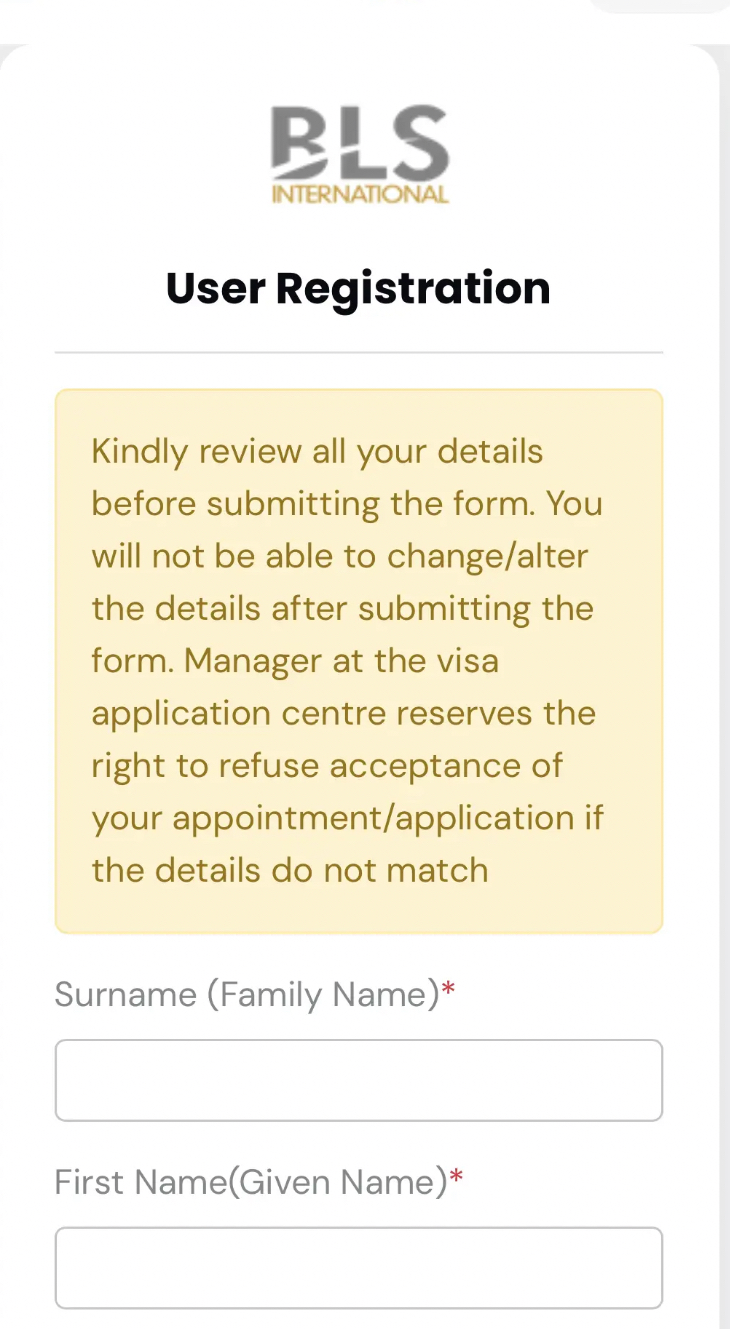Select the User Registration heading
The height and width of the screenshot is (1329, 730).
click(x=358, y=288)
